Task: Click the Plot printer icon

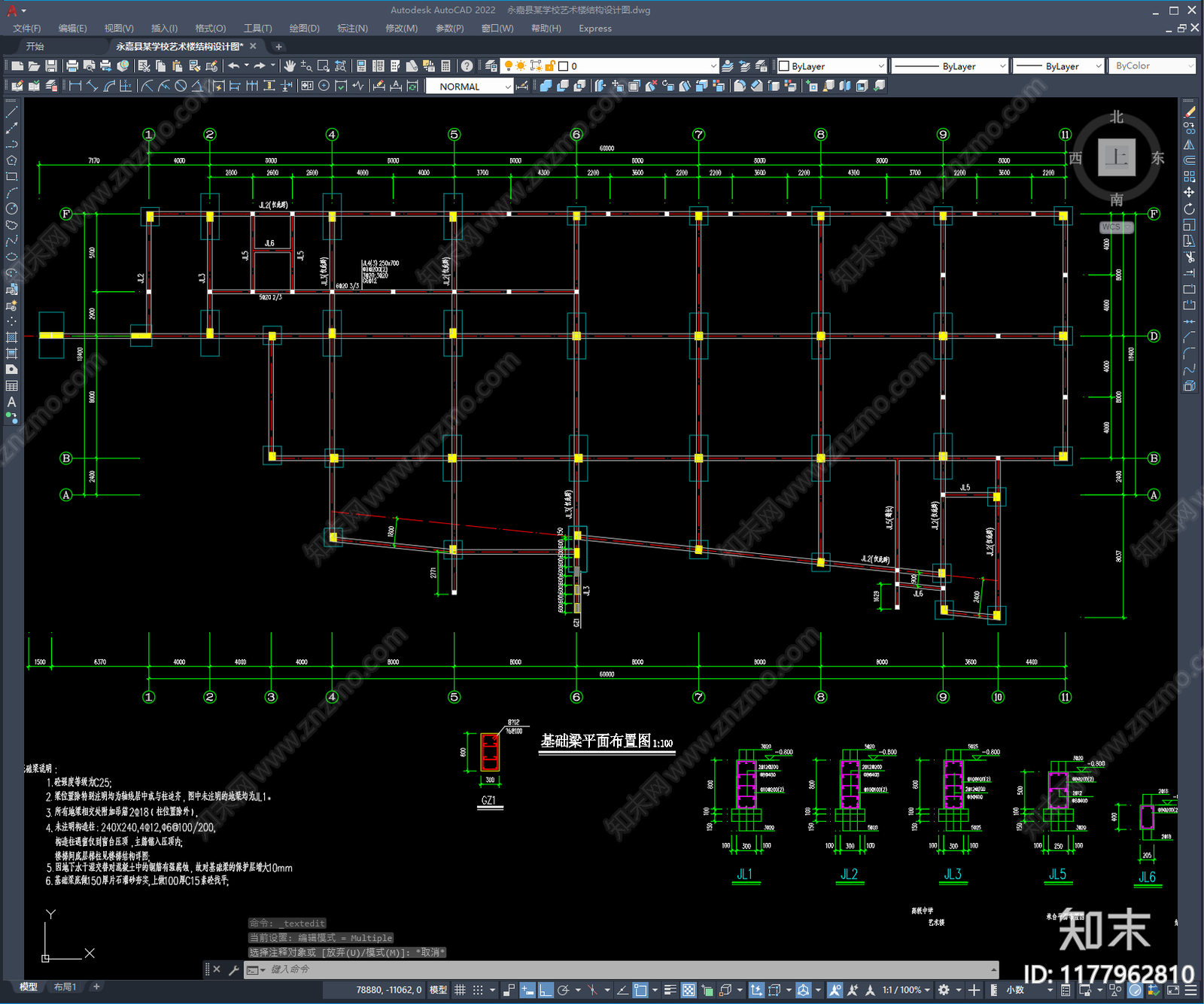Action: coord(72,66)
